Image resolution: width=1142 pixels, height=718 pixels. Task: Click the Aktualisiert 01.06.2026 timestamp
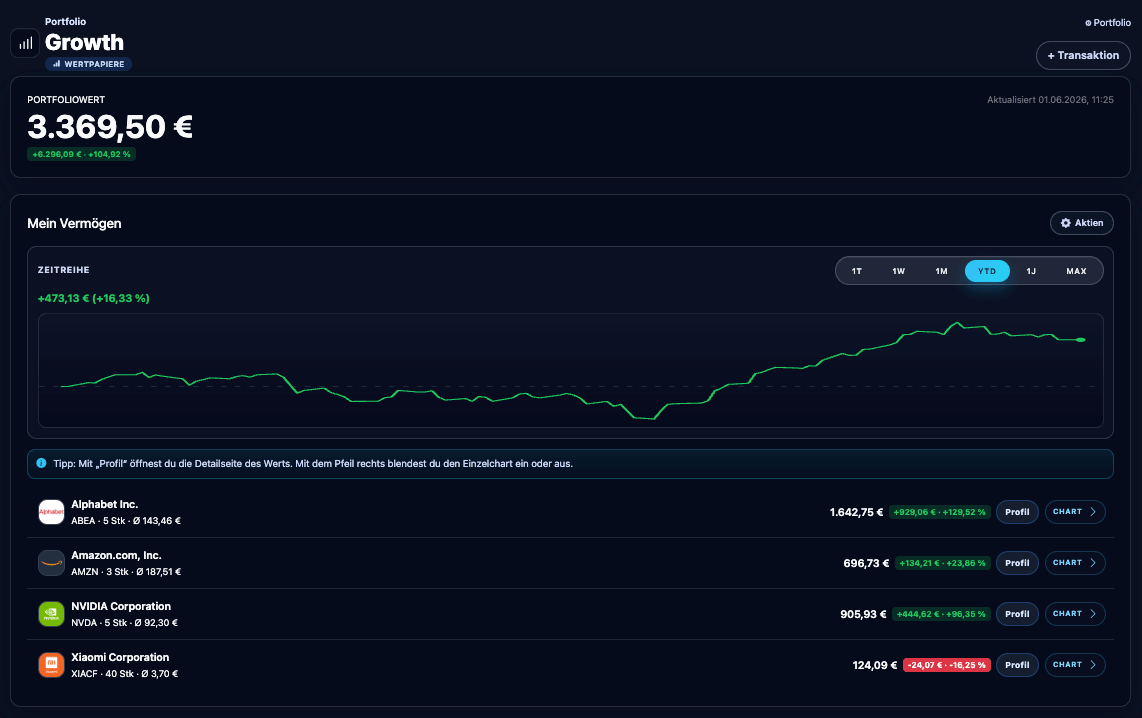click(x=1050, y=100)
